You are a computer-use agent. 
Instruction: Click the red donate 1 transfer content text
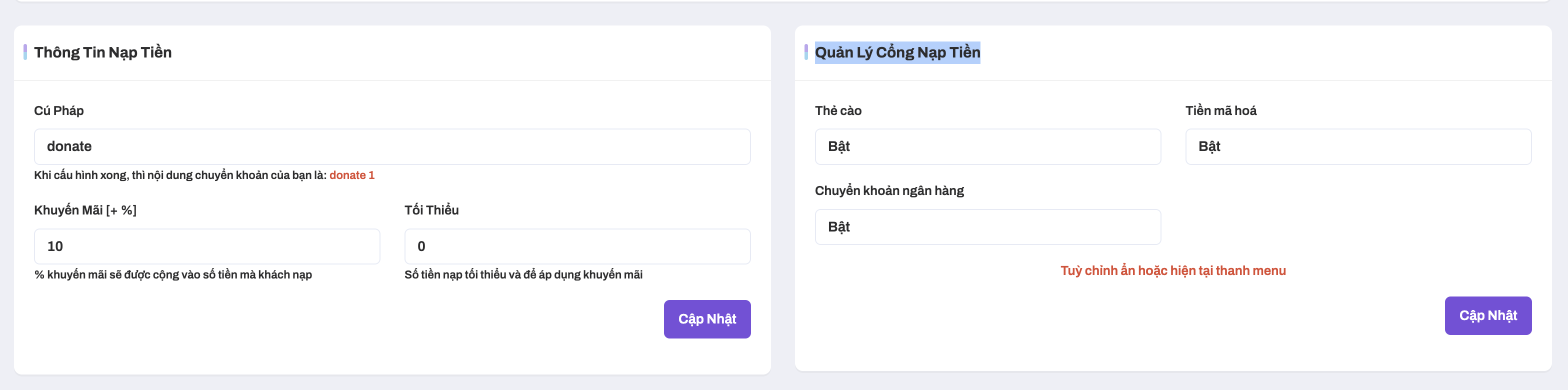coord(352,175)
